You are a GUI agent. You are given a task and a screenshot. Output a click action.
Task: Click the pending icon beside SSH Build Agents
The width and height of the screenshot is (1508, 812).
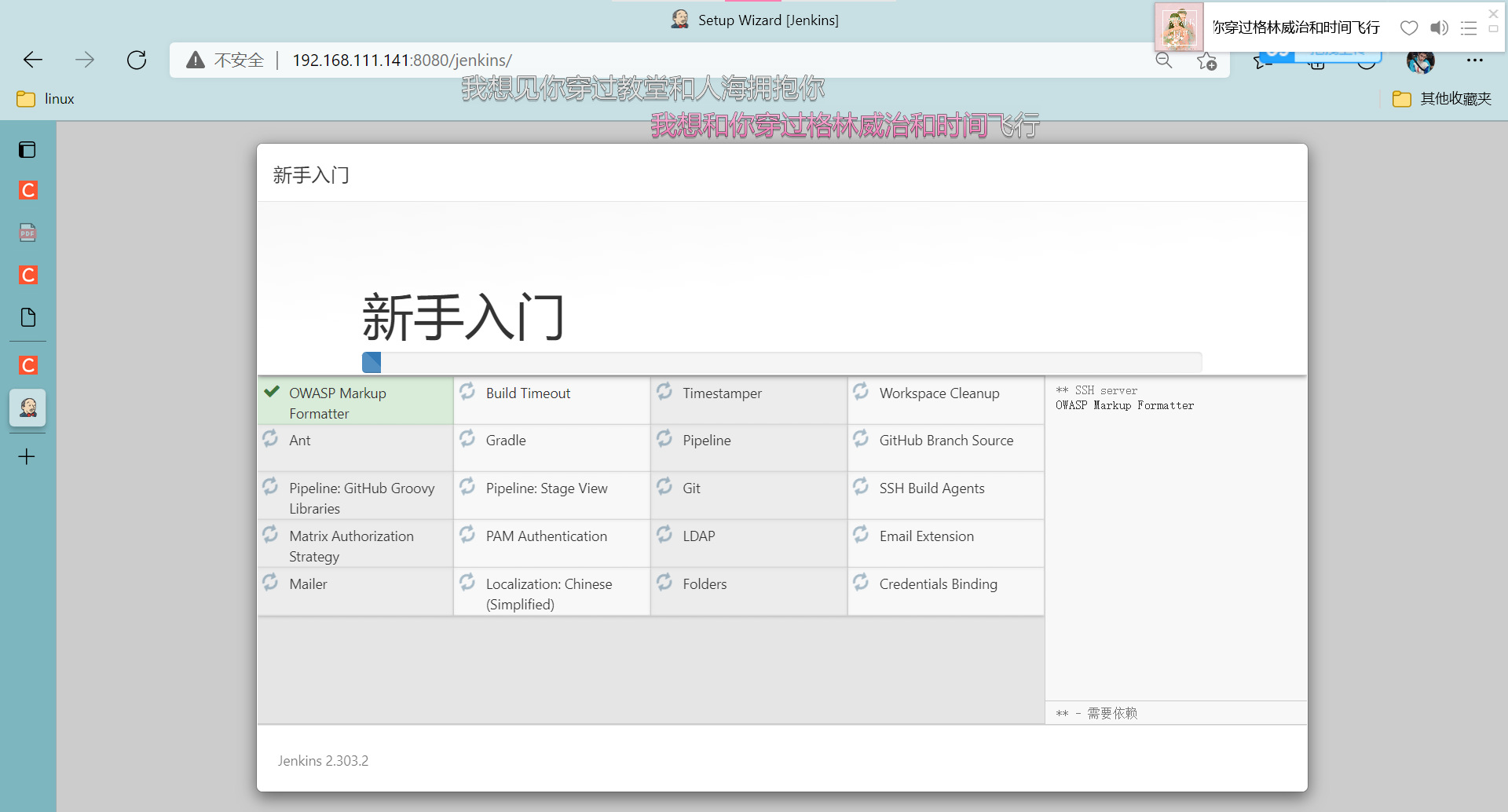(861, 486)
